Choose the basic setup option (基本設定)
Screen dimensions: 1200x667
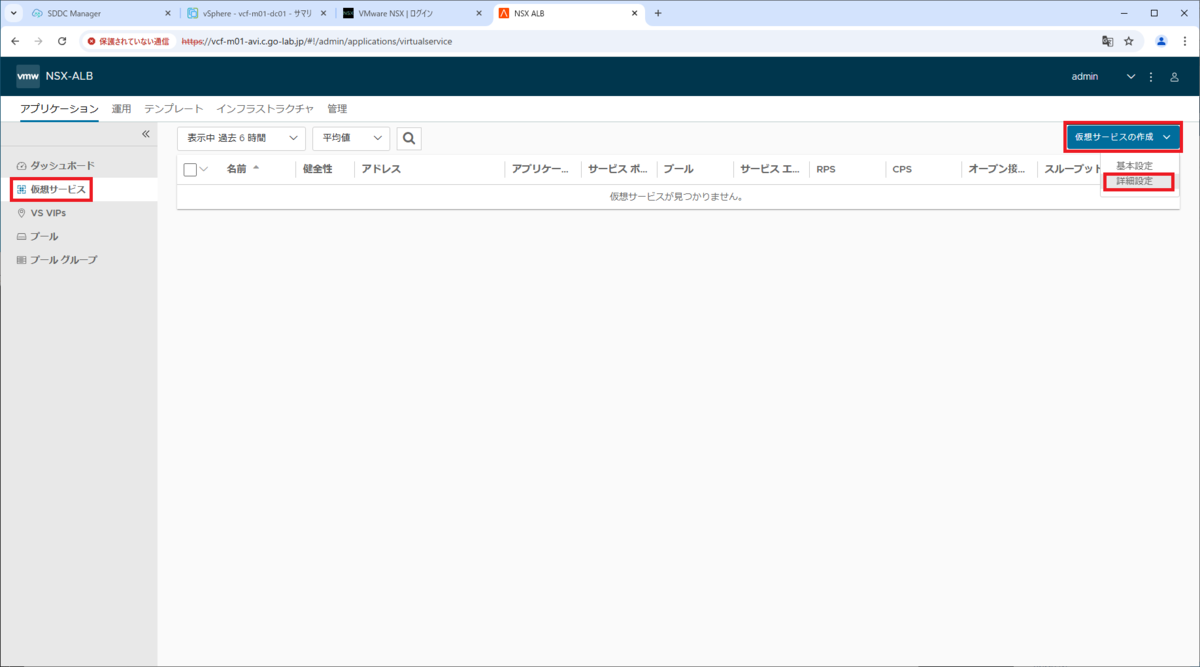click(x=1134, y=166)
